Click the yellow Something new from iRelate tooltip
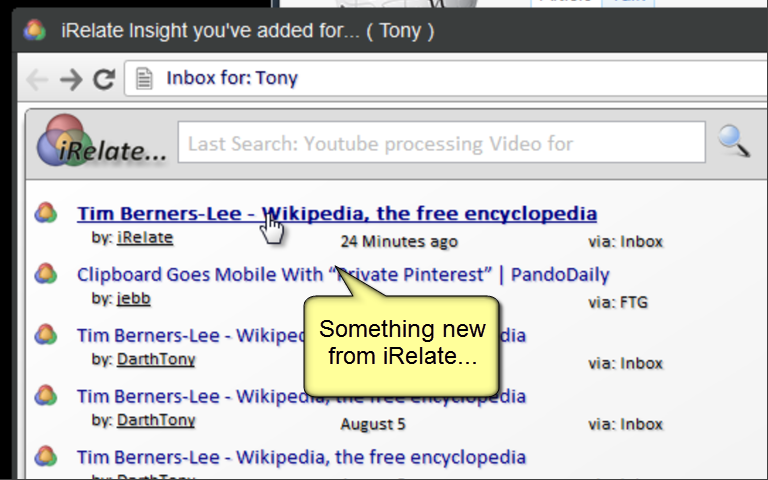Image resolution: width=768 pixels, height=480 pixels. 402,345
